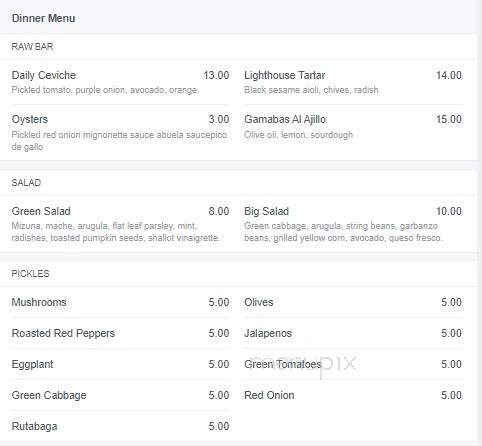
Task: Open the Green Salad item
Action: click(x=41, y=211)
